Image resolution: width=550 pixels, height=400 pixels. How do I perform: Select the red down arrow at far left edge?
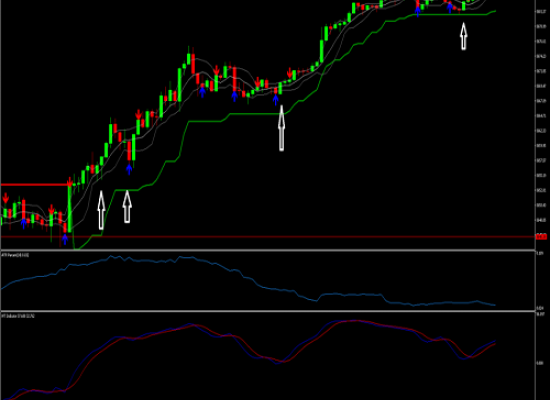click(x=6, y=198)
